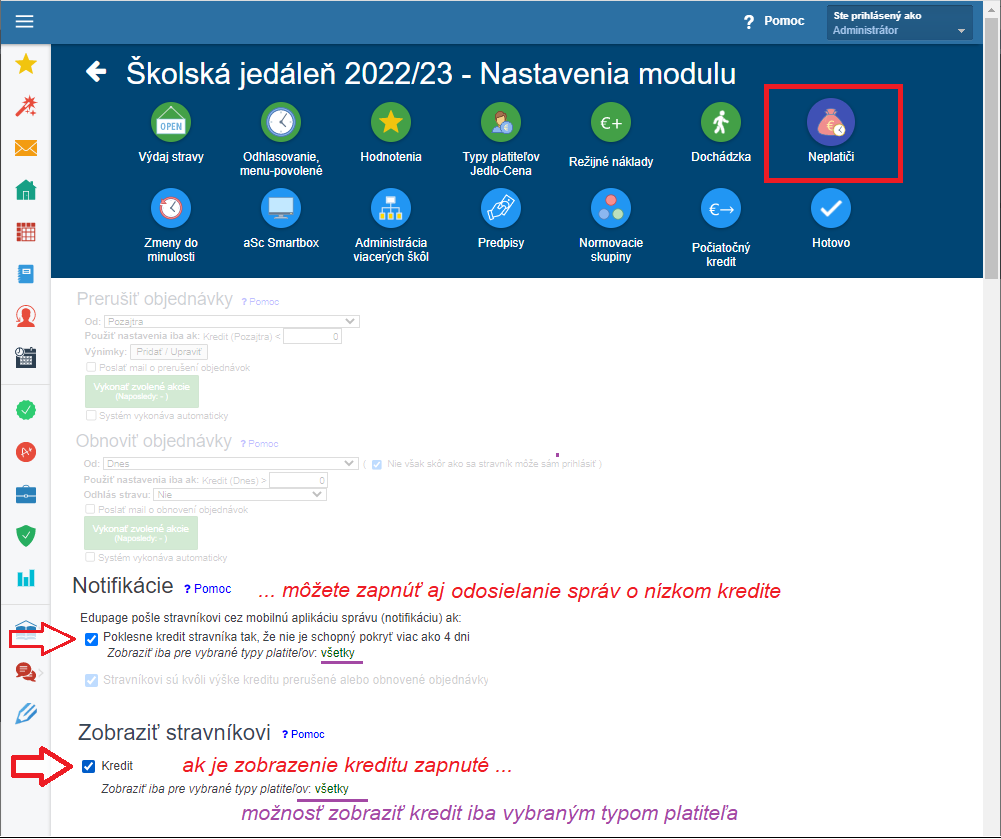This screenshot has width=1001, height=839.
Task: Click the Notifikácie section heading
Action: point(123,586)
